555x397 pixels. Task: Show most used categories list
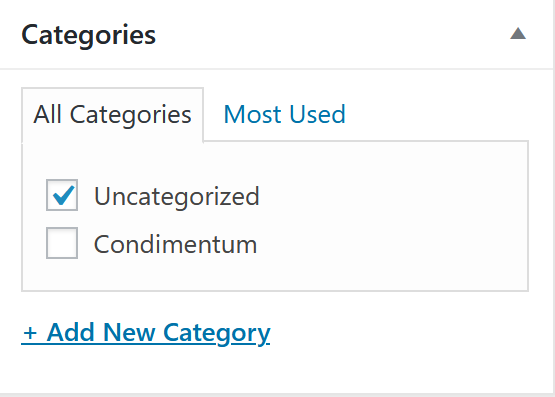pos(285,114)
